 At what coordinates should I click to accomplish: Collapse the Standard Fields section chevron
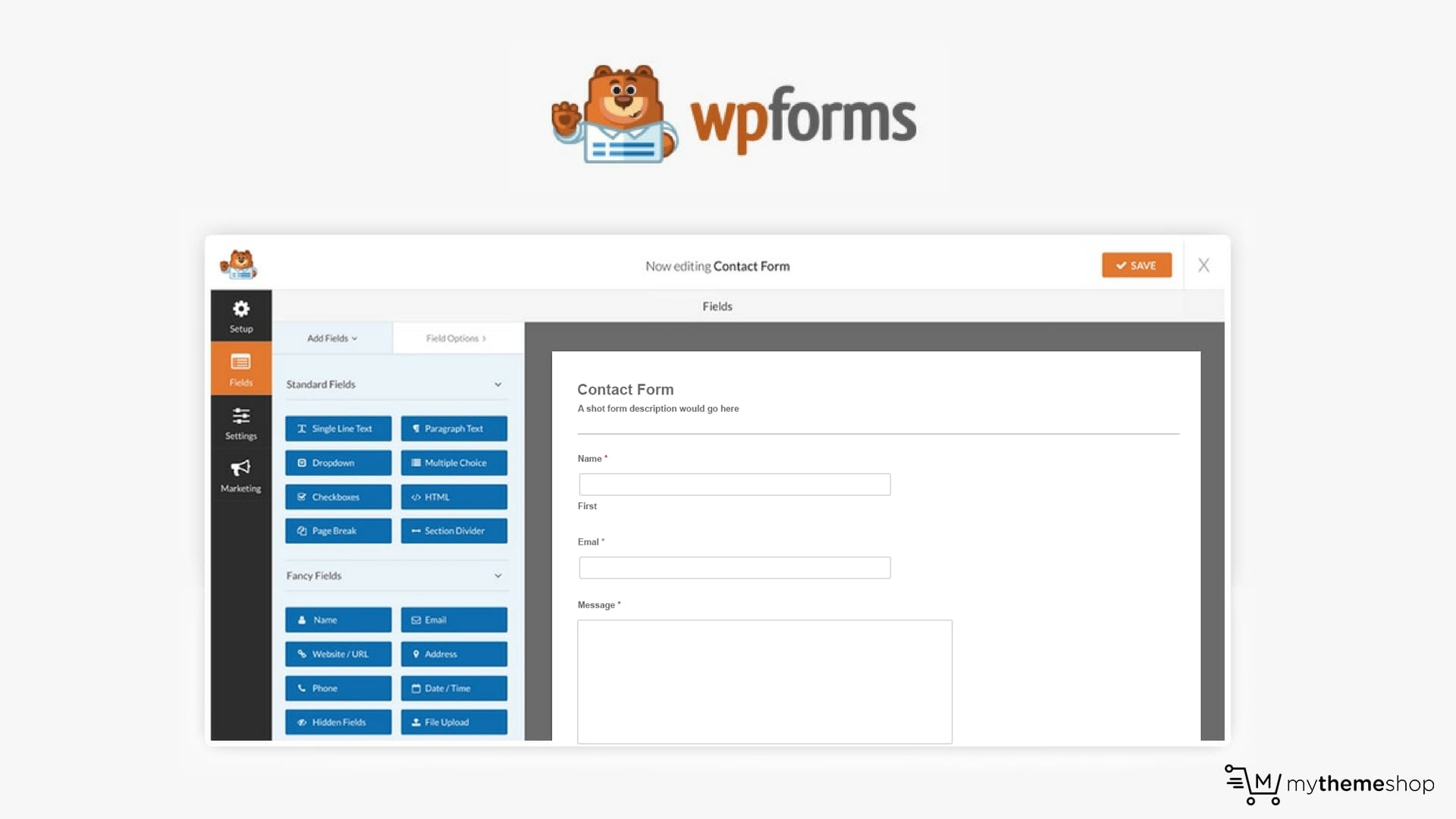[x=498, y=384]
